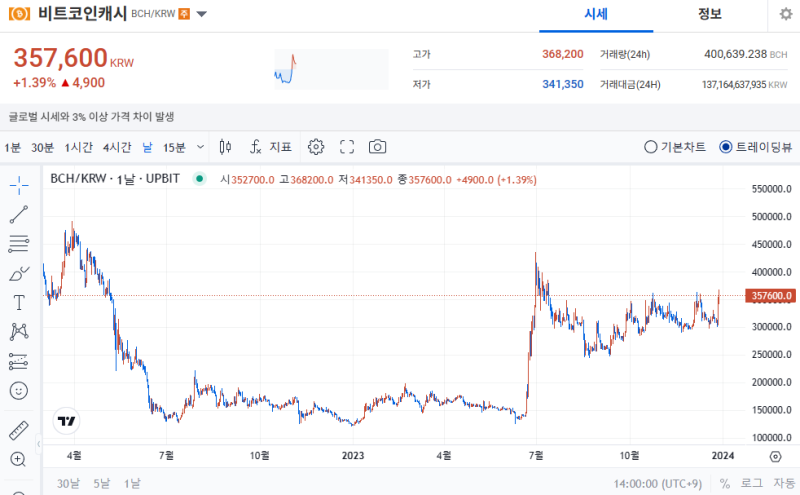Take a chart snapshot with camera icon

click(378, 147)
